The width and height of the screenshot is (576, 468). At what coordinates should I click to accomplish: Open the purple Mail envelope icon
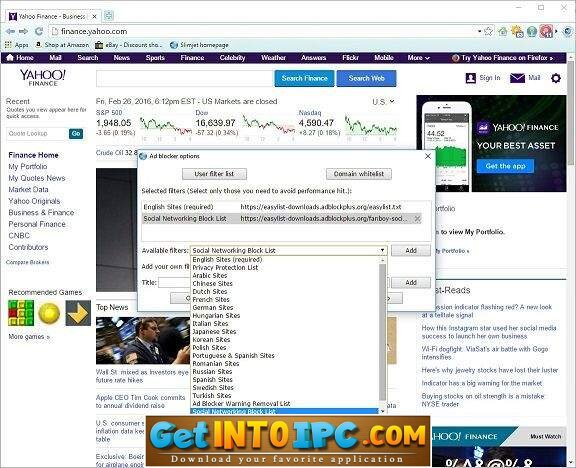point(517,78)
